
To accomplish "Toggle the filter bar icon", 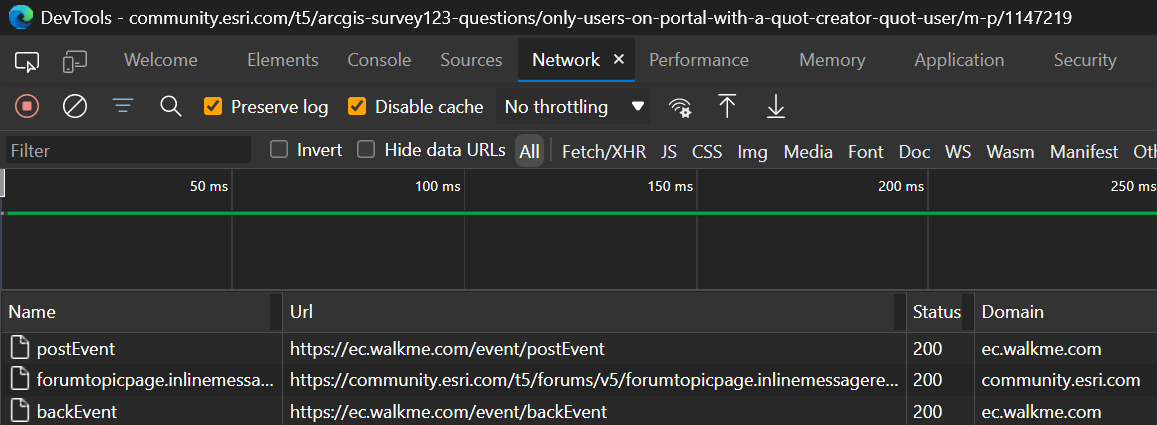I will click(123, 106).
